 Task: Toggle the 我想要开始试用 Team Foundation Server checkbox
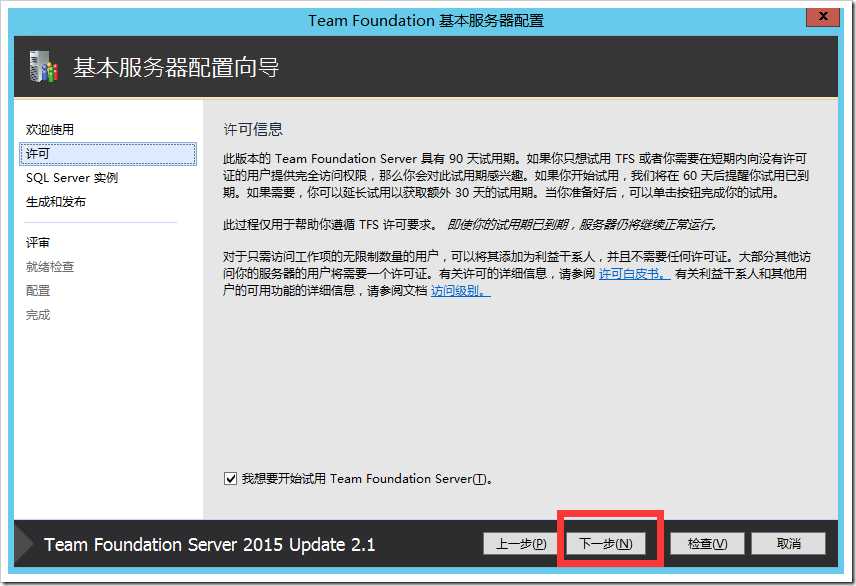click(230, 479)
